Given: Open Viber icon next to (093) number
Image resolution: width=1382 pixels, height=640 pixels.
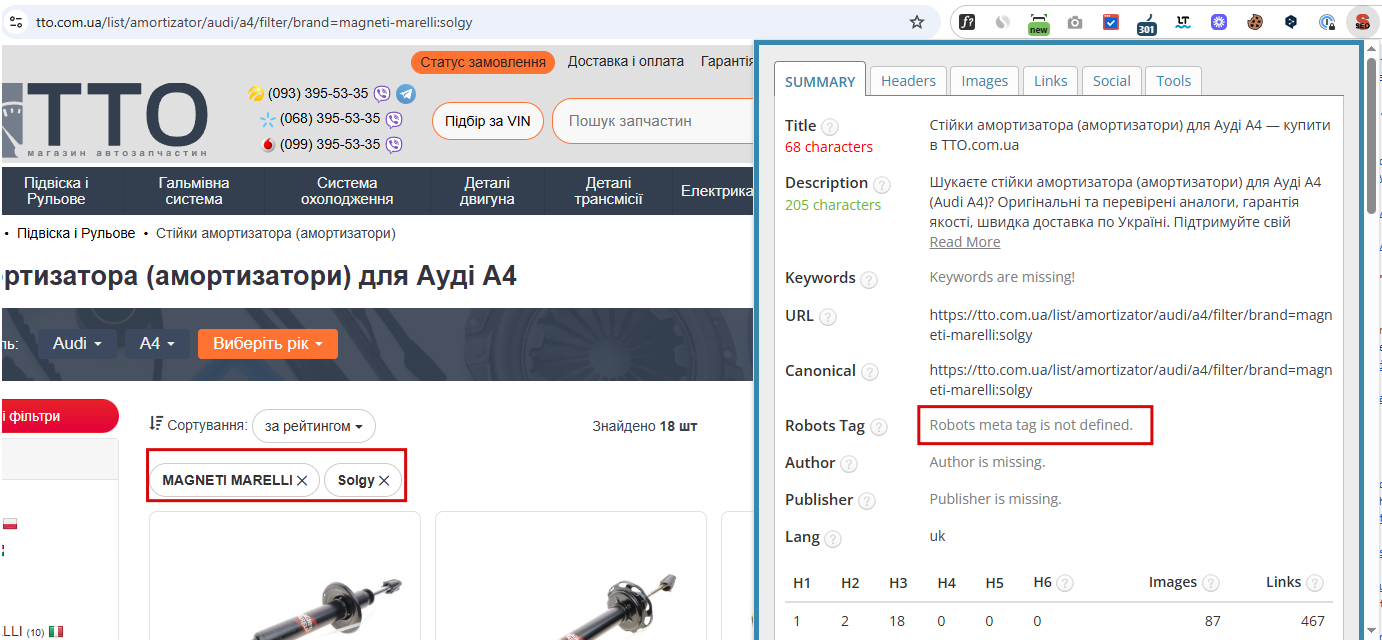Looking at the screenshot, I should coord(382,94).
